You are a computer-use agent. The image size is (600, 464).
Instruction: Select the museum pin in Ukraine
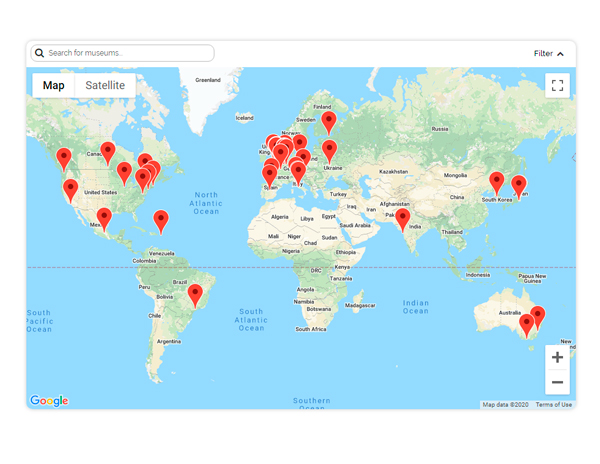tap(329, 150)
